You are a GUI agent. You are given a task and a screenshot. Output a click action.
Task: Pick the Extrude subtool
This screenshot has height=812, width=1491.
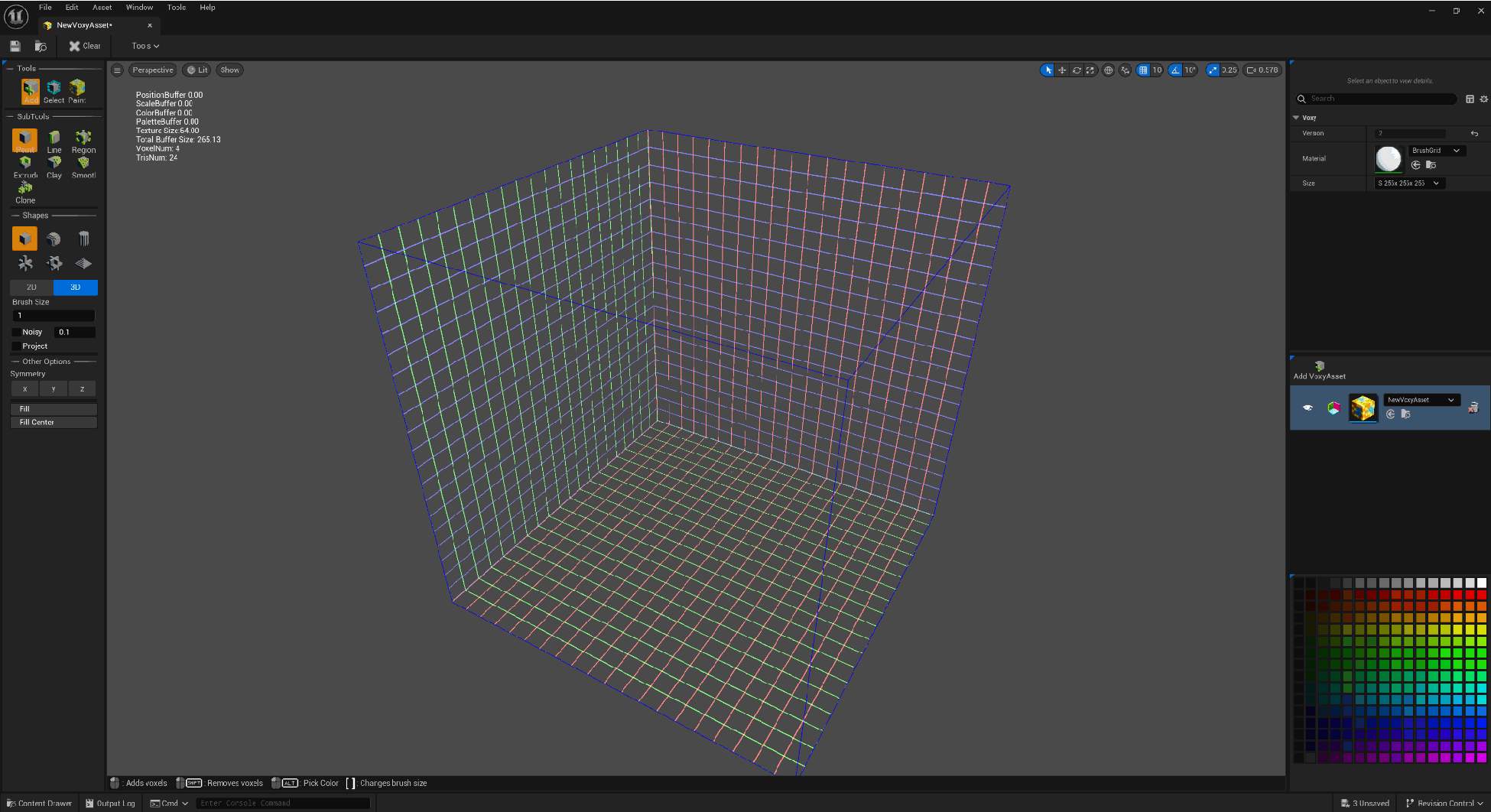[x=25, y=166]
